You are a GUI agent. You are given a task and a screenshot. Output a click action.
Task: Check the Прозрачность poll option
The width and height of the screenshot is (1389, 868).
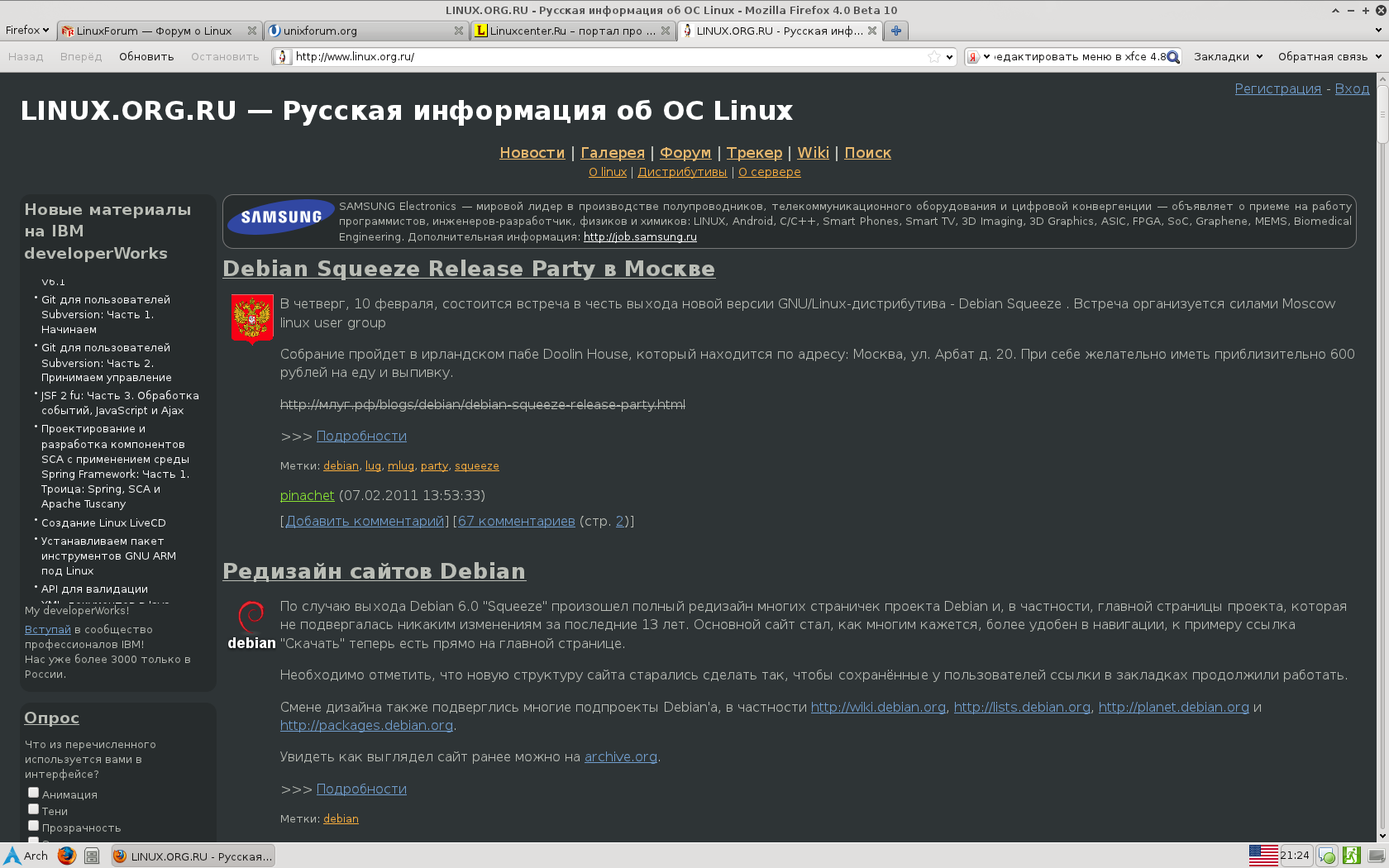(33, 826)
